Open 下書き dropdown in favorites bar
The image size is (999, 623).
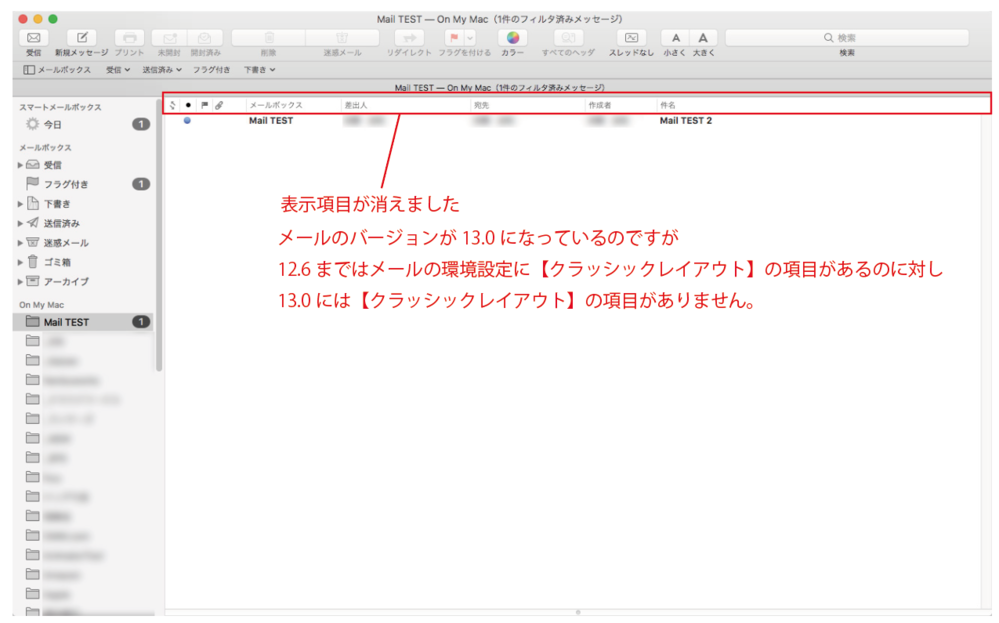259,70
